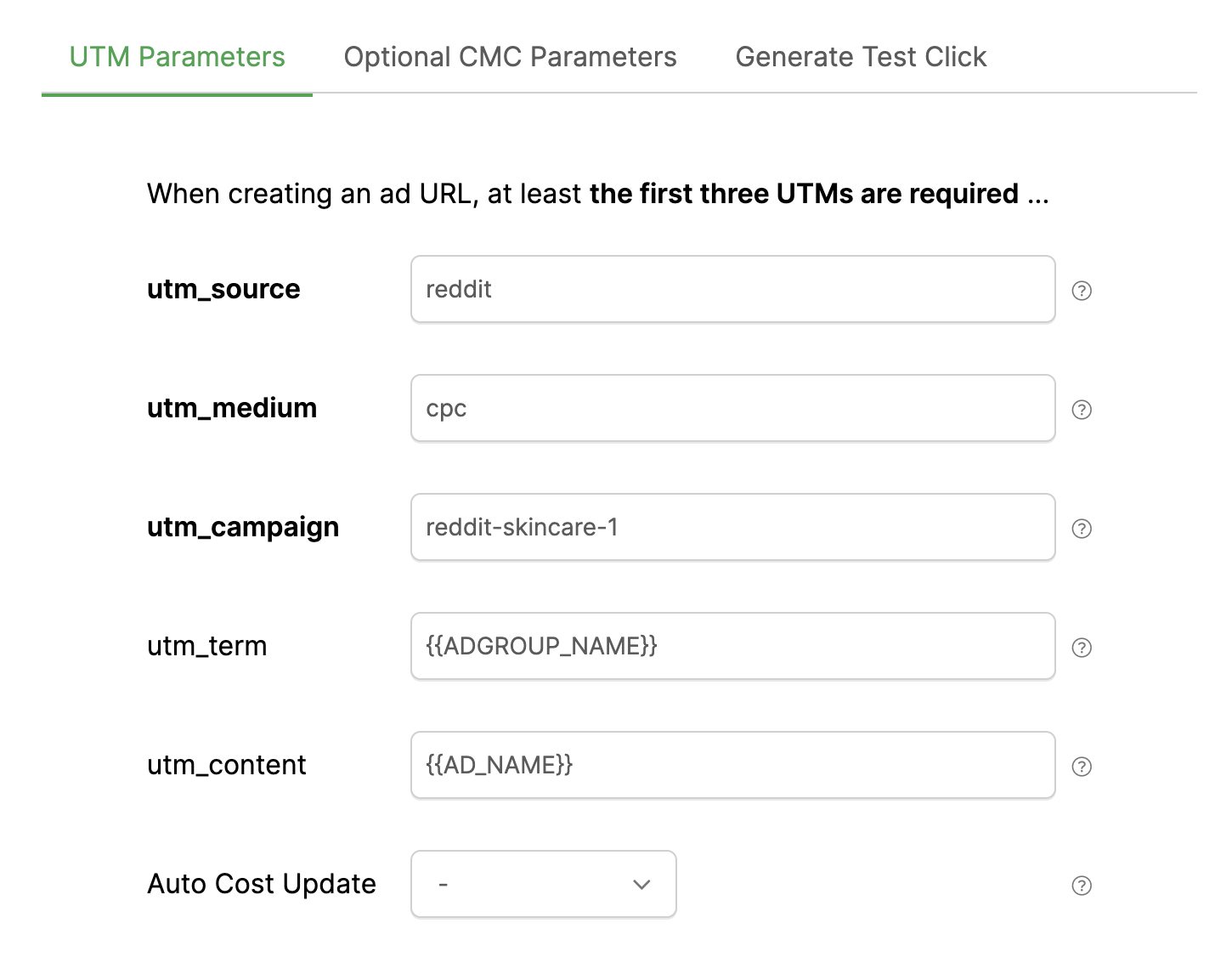This screenshot has width=1232, height=974.
Task: Click the utm_content label text
Action: [x=226, y=765]
